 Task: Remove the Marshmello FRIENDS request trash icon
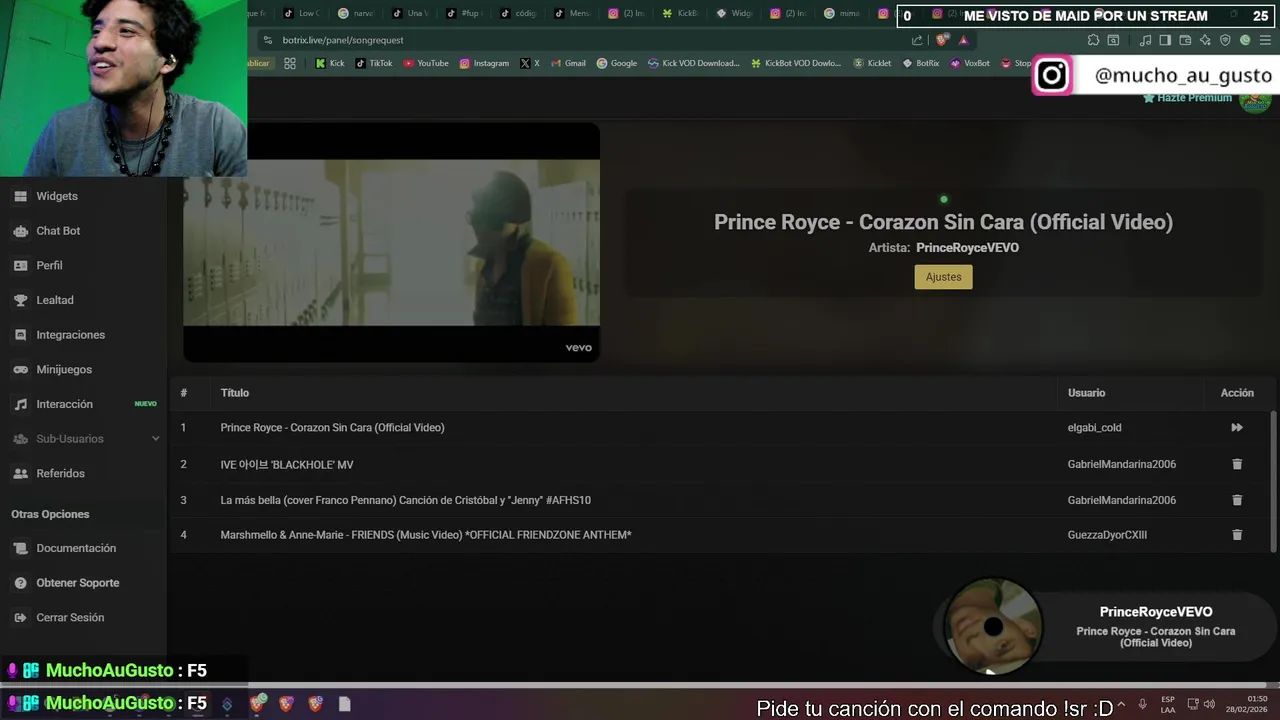pyautogui.click(x=1237, y=535)
